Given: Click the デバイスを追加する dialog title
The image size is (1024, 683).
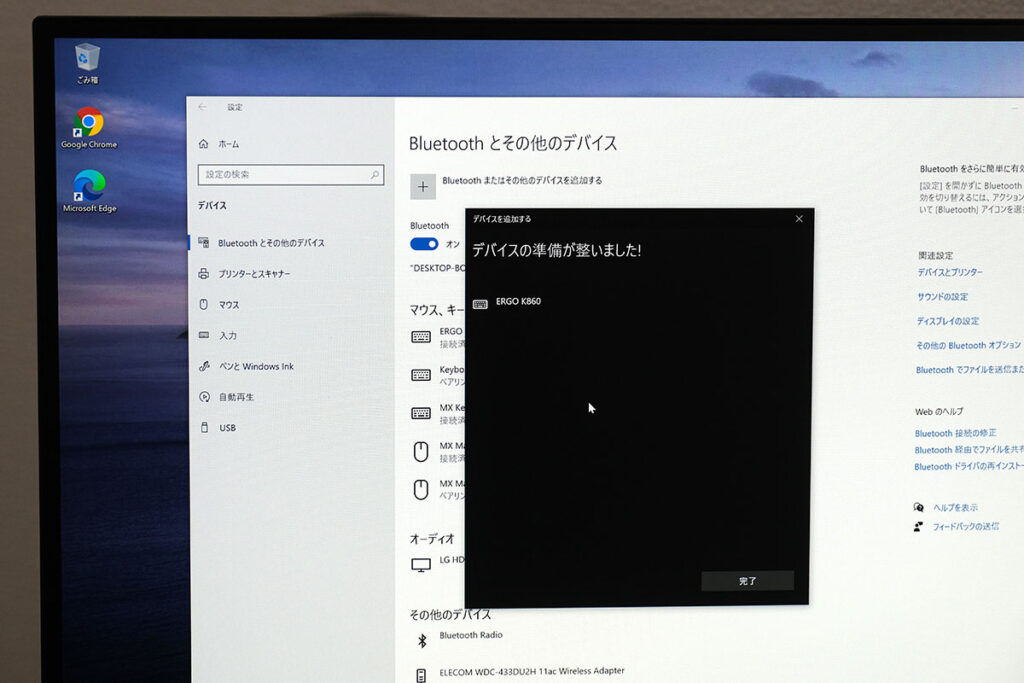Looking at the screenshot, I should coord(502,219).
